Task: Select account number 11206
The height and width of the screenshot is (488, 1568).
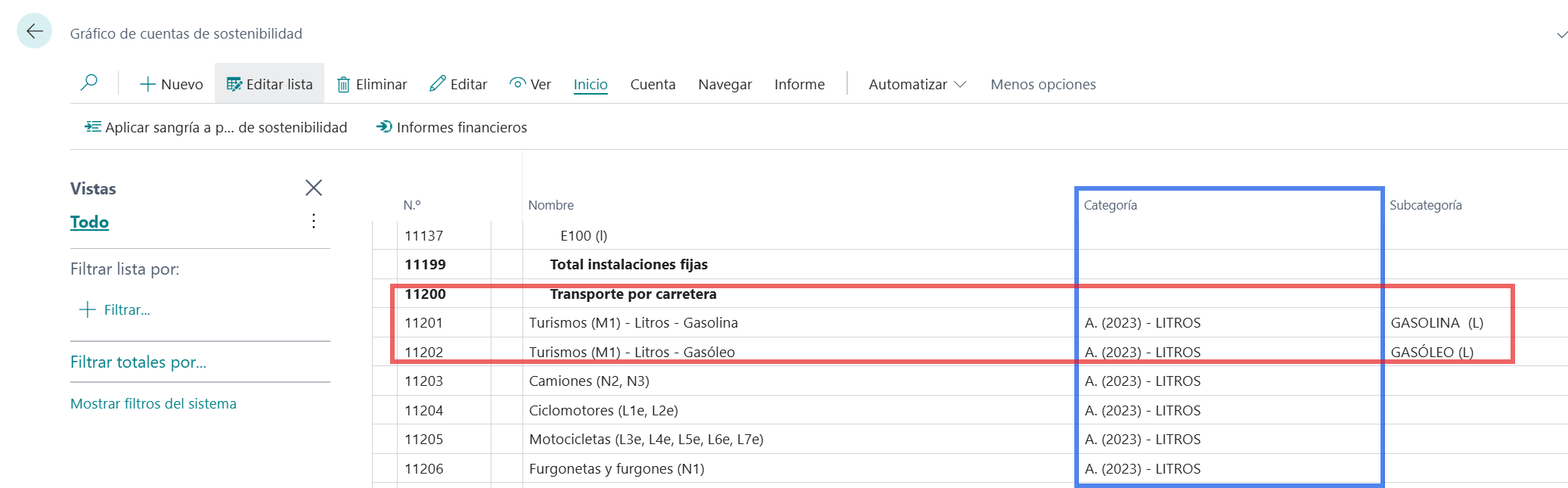Action: tap(424, 468)
